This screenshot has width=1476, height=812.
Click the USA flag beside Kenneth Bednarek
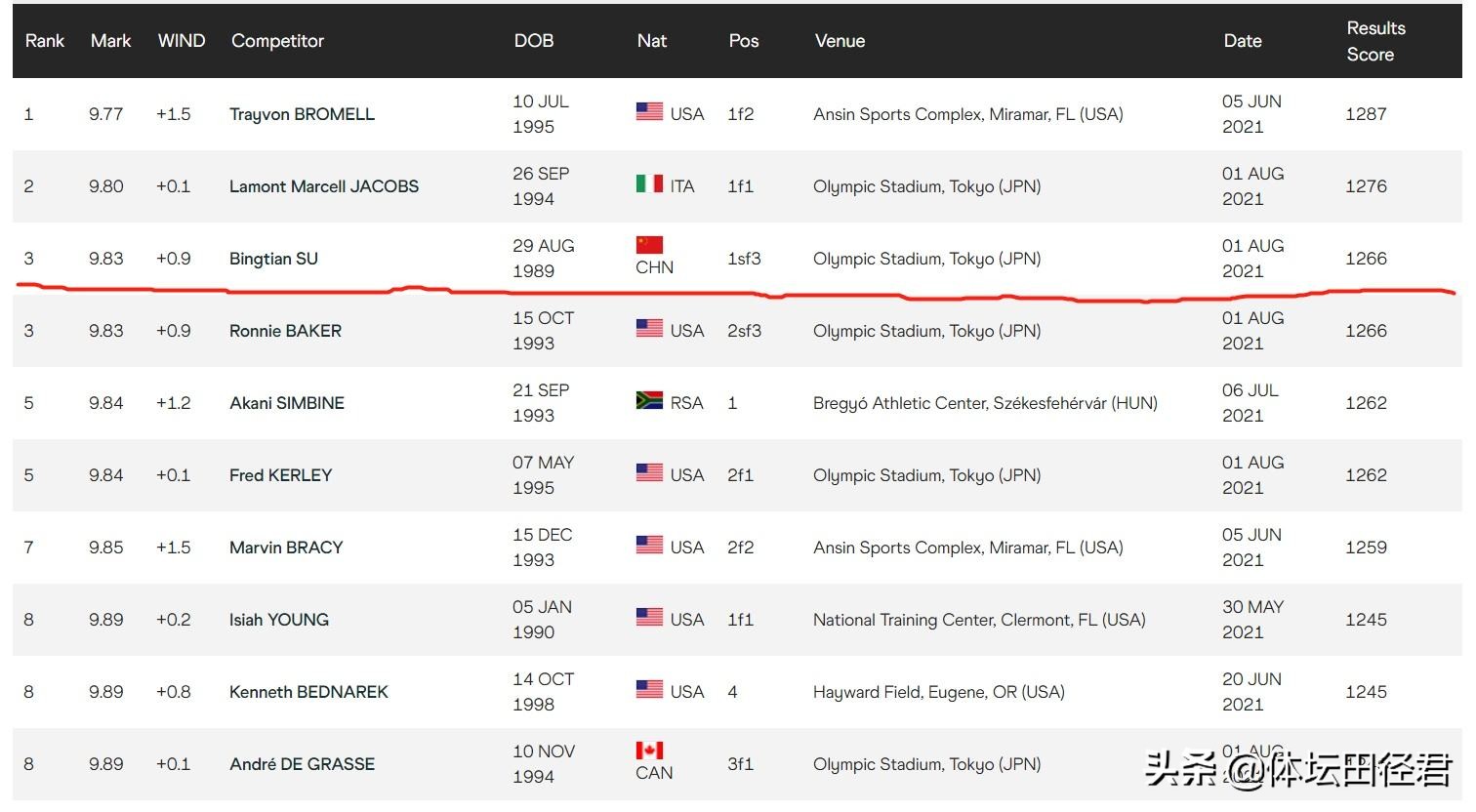coord(649,690)
